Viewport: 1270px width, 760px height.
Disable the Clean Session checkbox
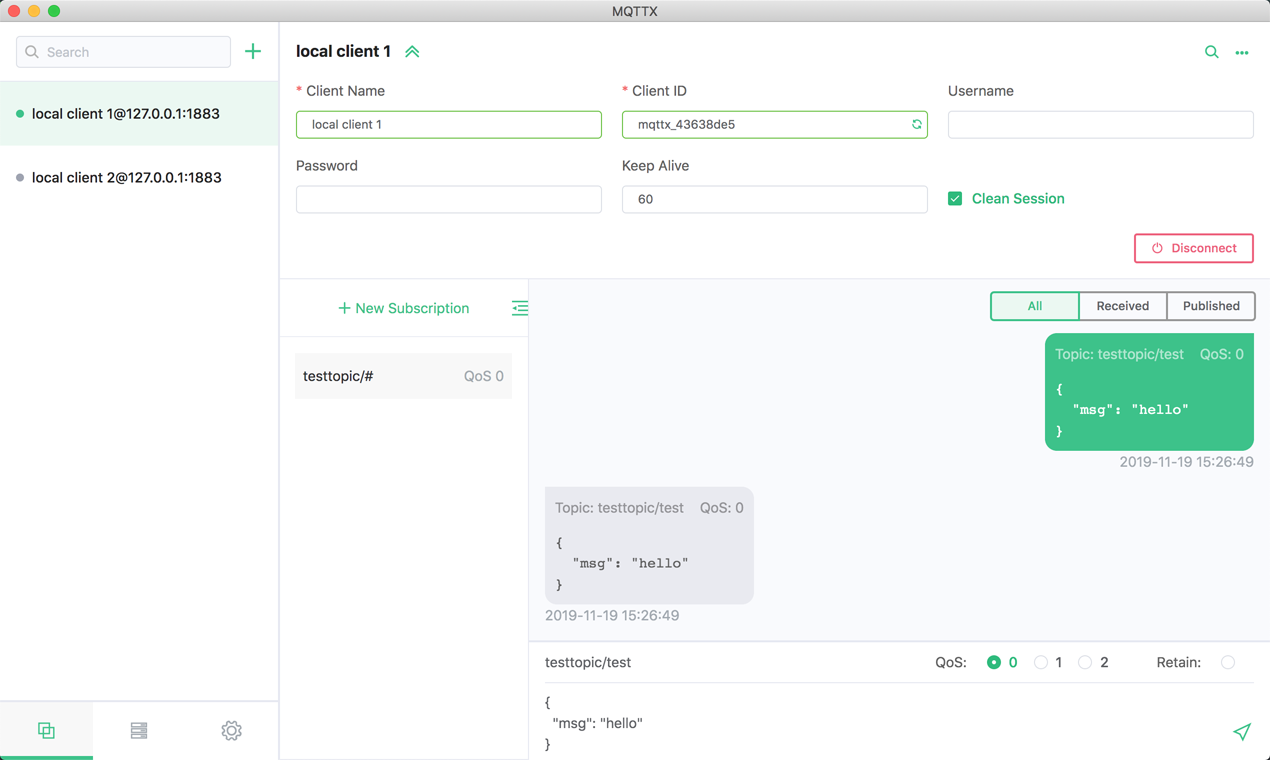click(955, 198)
